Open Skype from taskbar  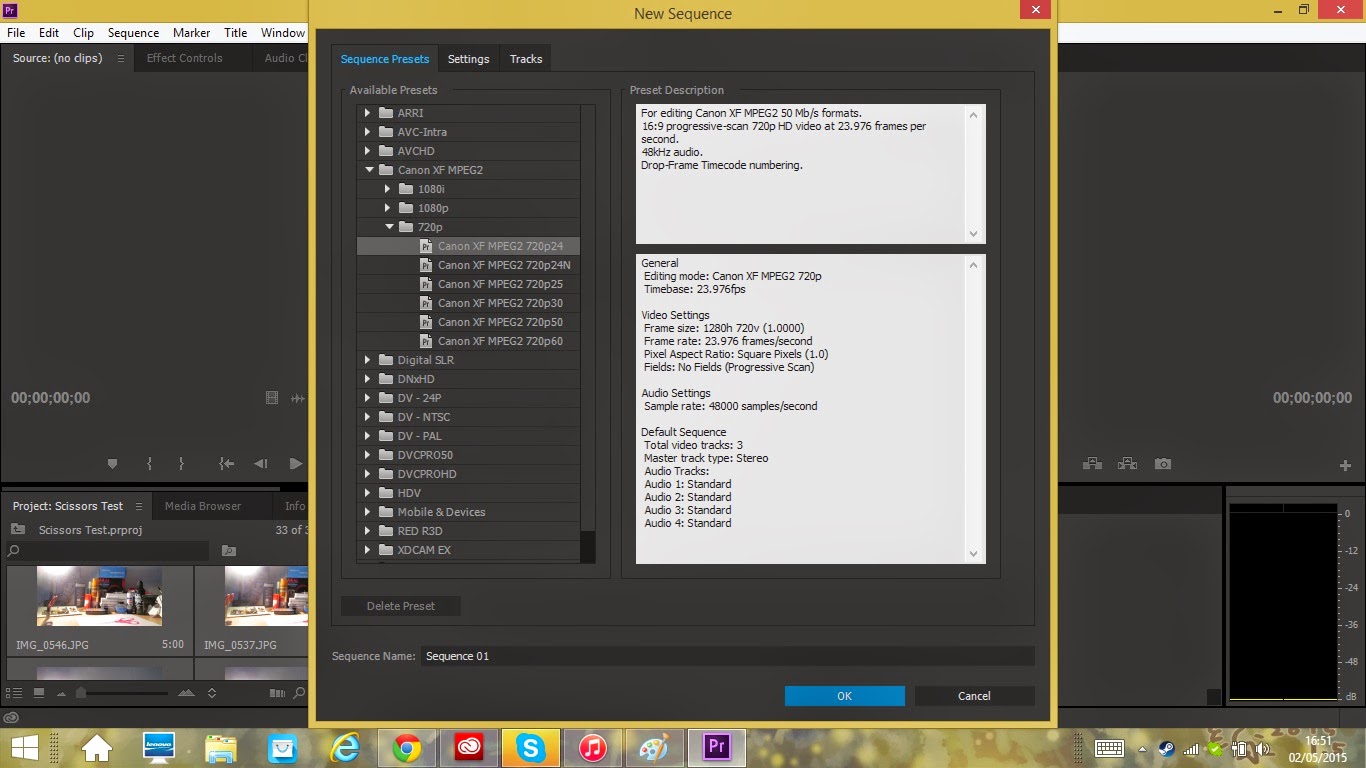[x=530, y=748]
